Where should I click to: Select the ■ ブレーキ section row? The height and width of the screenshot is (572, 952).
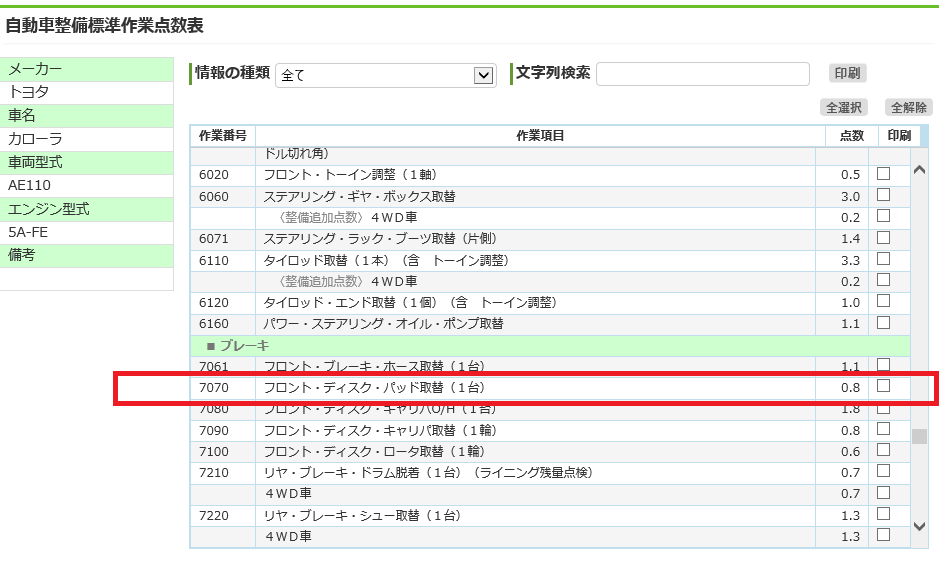[550, 346]
